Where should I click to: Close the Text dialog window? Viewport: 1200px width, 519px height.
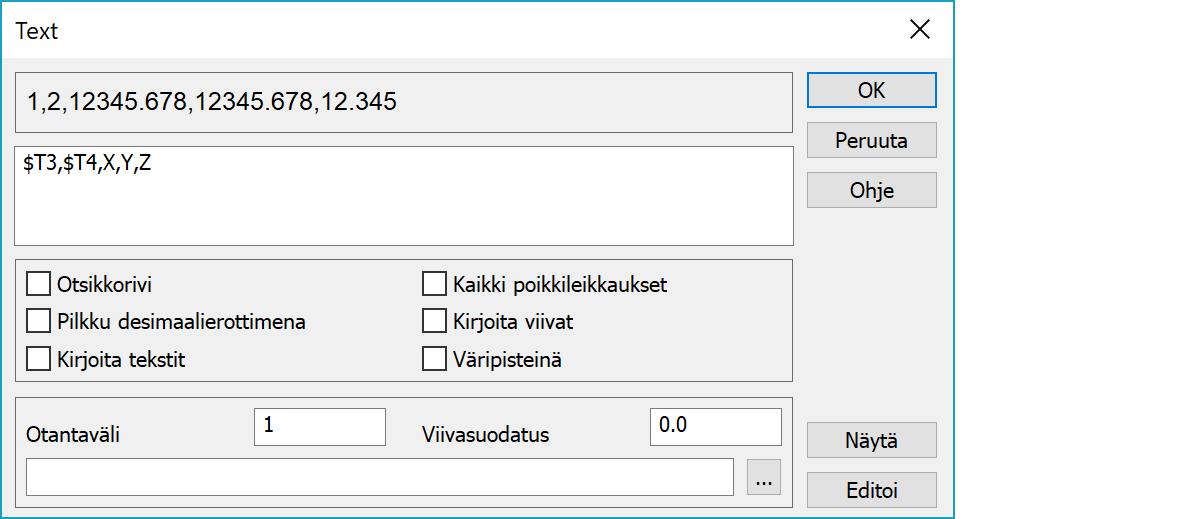point(920,30)
